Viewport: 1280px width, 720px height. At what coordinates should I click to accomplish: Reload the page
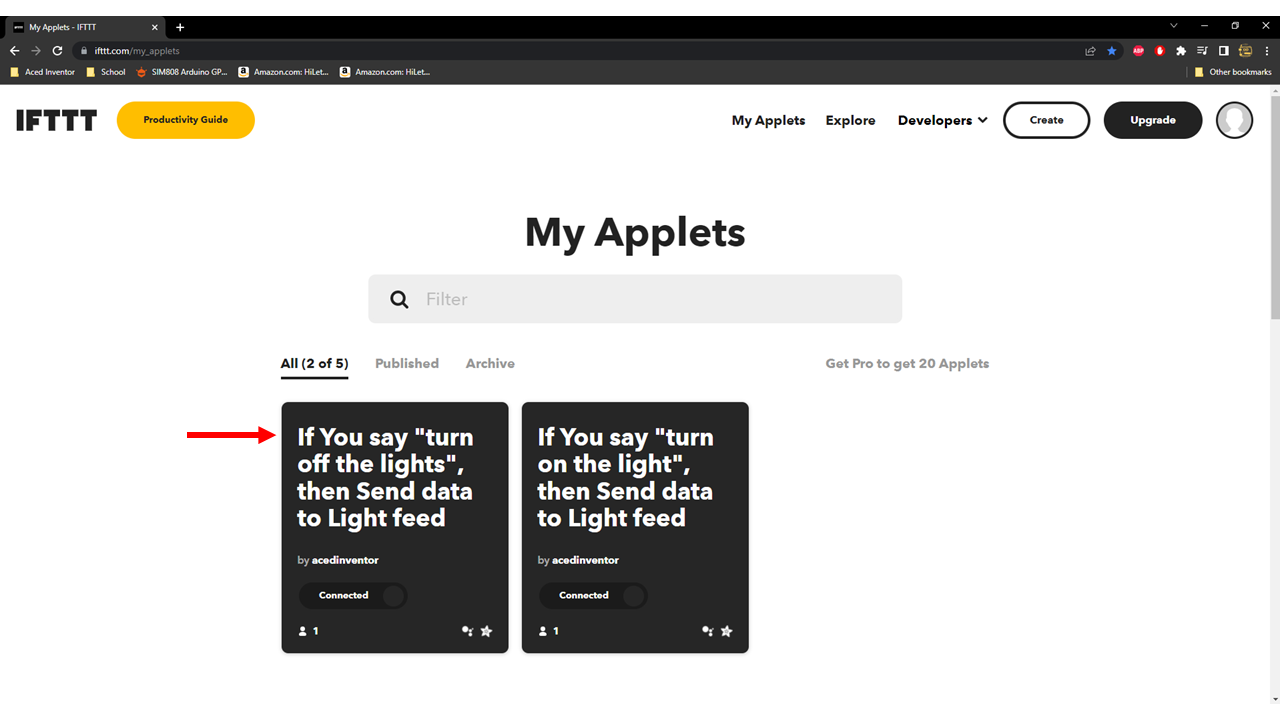pos(58,51)
